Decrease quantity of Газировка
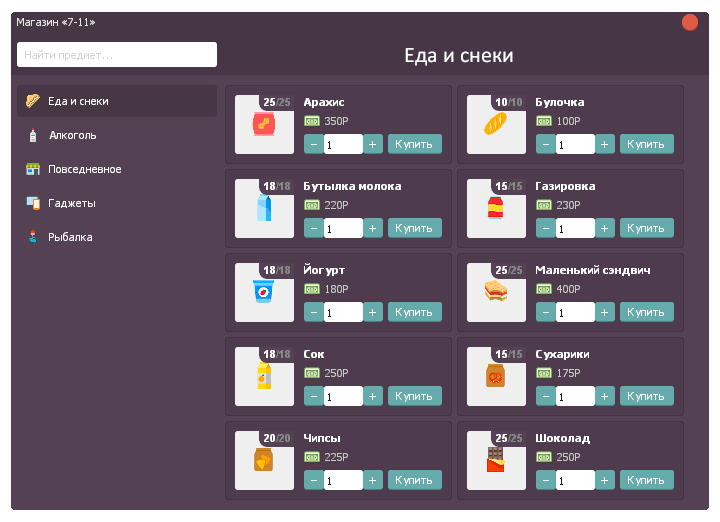Screen dimensions: 720x522 [545, 228]
